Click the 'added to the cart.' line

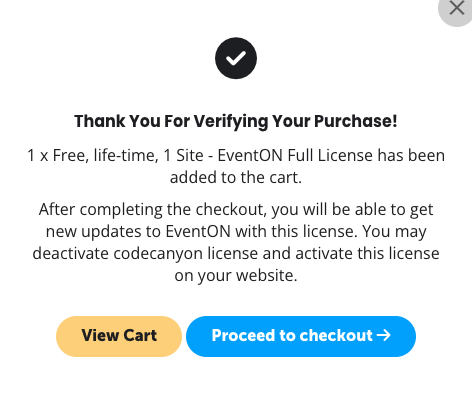[236, 177]
